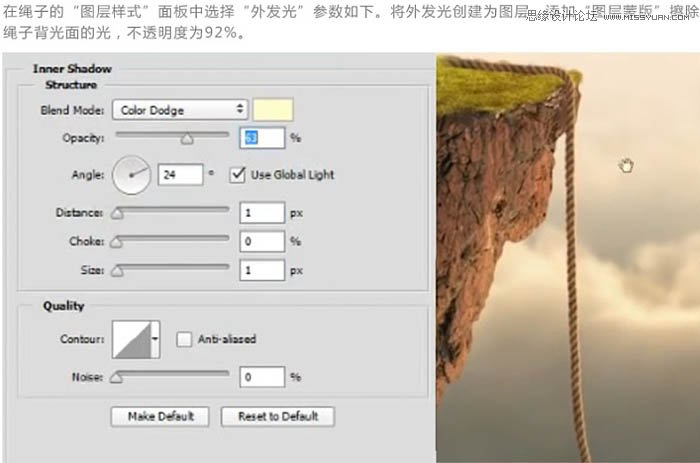Click the Noise slider handle
The image size is (700, 463).
point(117,378)
